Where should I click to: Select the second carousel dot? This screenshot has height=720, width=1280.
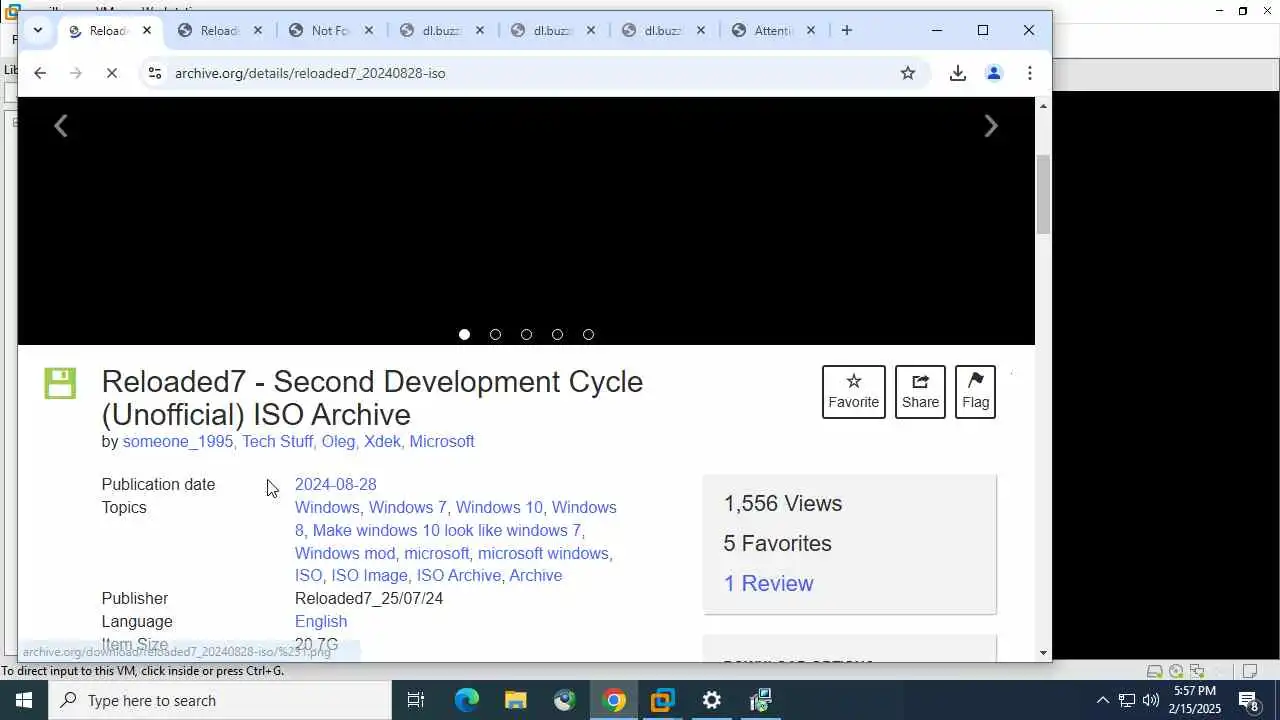495,334
